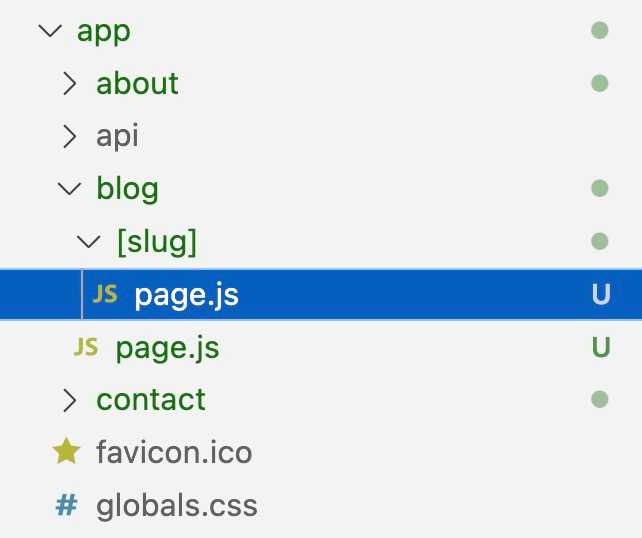
Task: Collapse the [slug] folder chevron
Action: coord(88,241)
